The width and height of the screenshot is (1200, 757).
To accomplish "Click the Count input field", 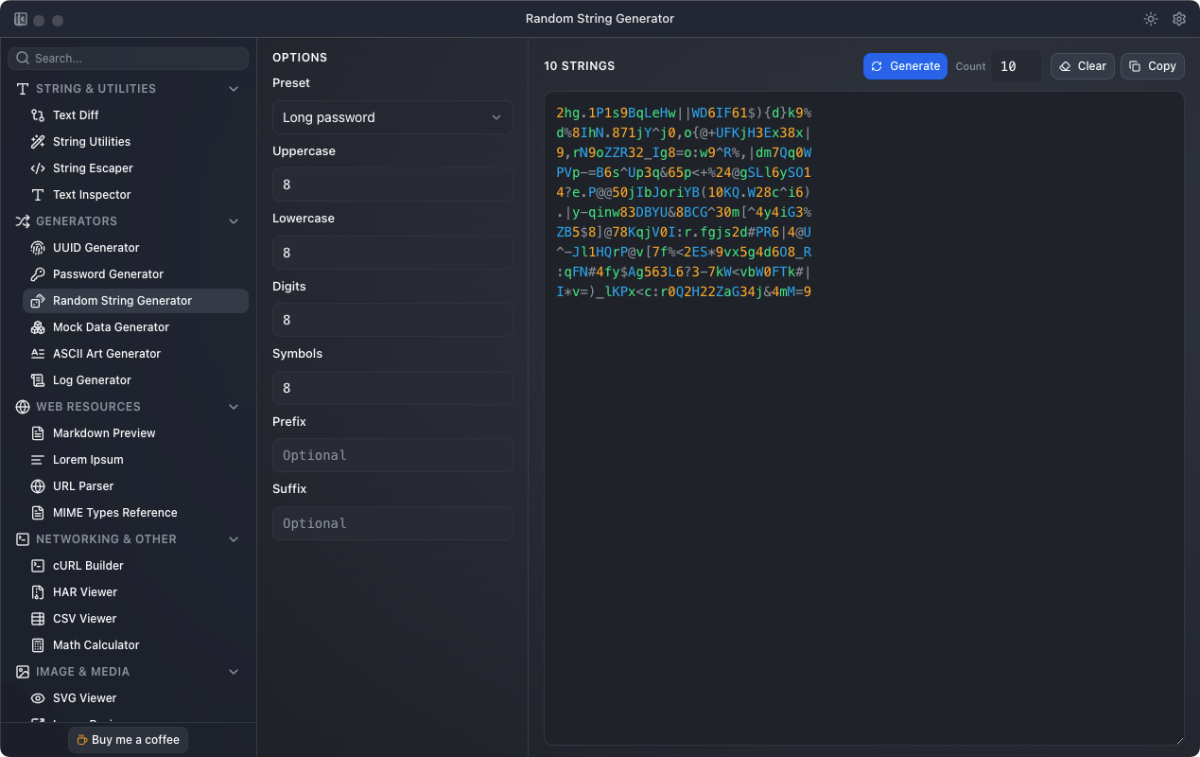I will [1017, 66].
